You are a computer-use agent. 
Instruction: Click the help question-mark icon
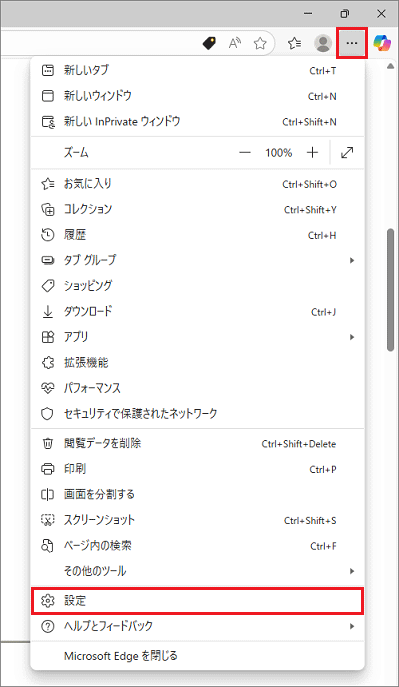pyautogui.click(x=47, y=627)
